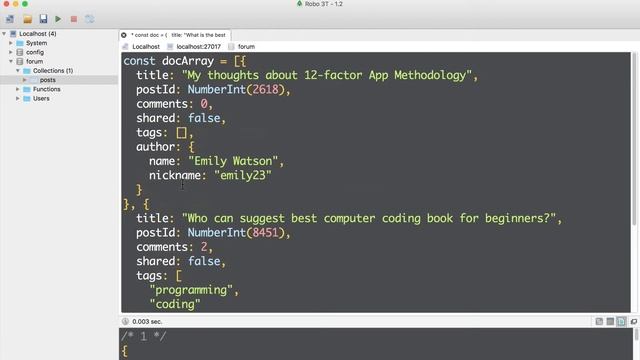Close the query tab with its X icon

coord(124,35)
